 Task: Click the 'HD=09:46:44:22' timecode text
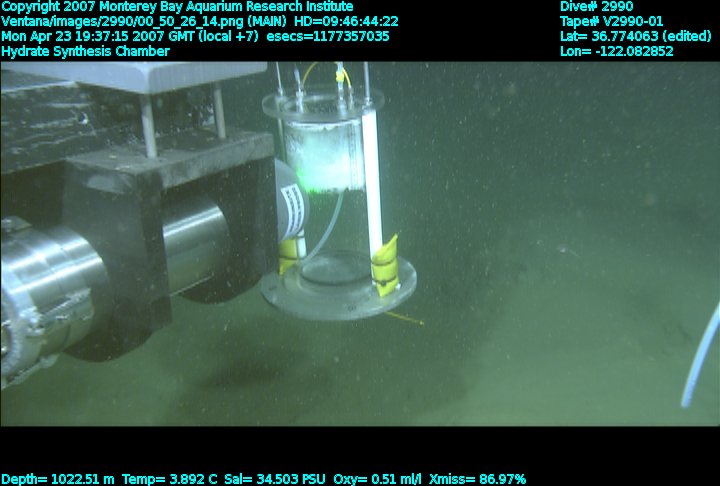[x=346, y=22]
